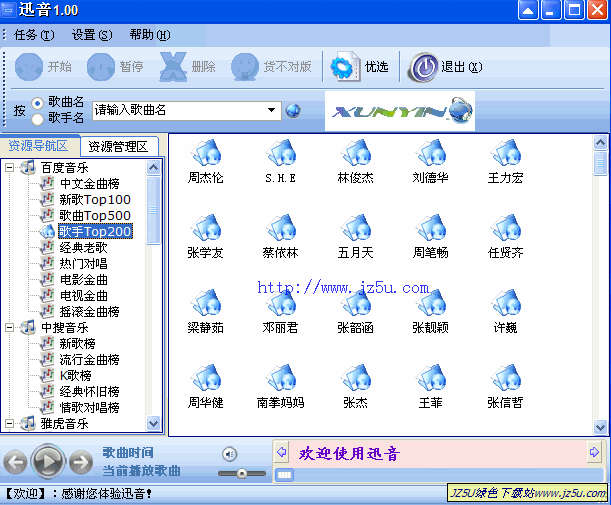Screen dimensions: 611x505
Task: Click the 暂停 pause toolbar button
Action: tap(115, 67)
